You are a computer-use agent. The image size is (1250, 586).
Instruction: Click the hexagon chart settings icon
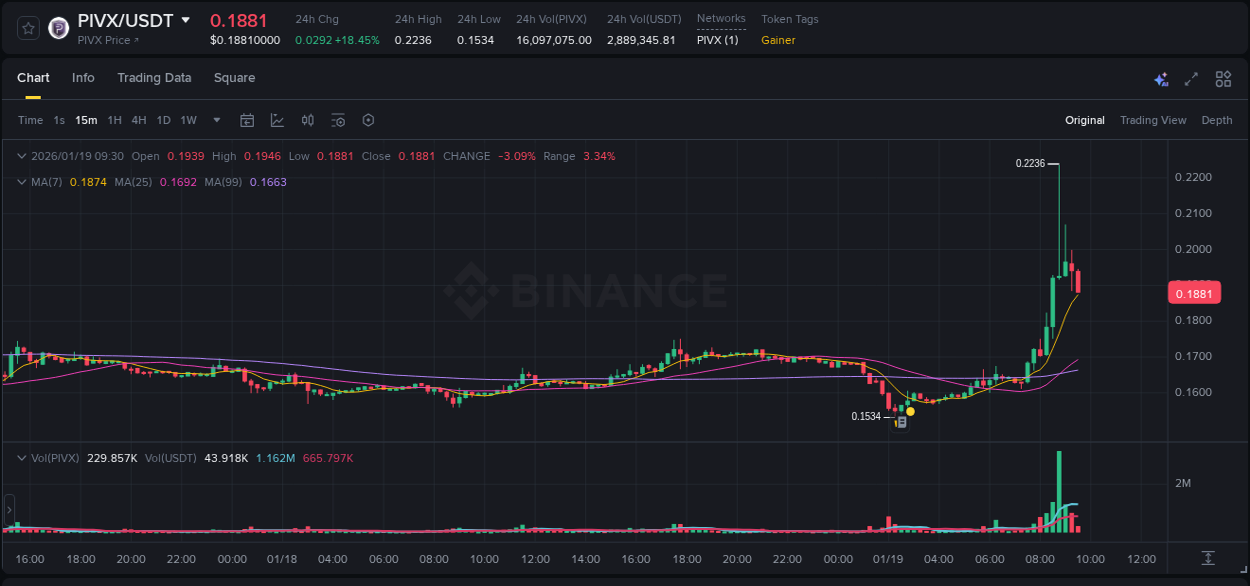pyautogui.click(x=368, y=120)
